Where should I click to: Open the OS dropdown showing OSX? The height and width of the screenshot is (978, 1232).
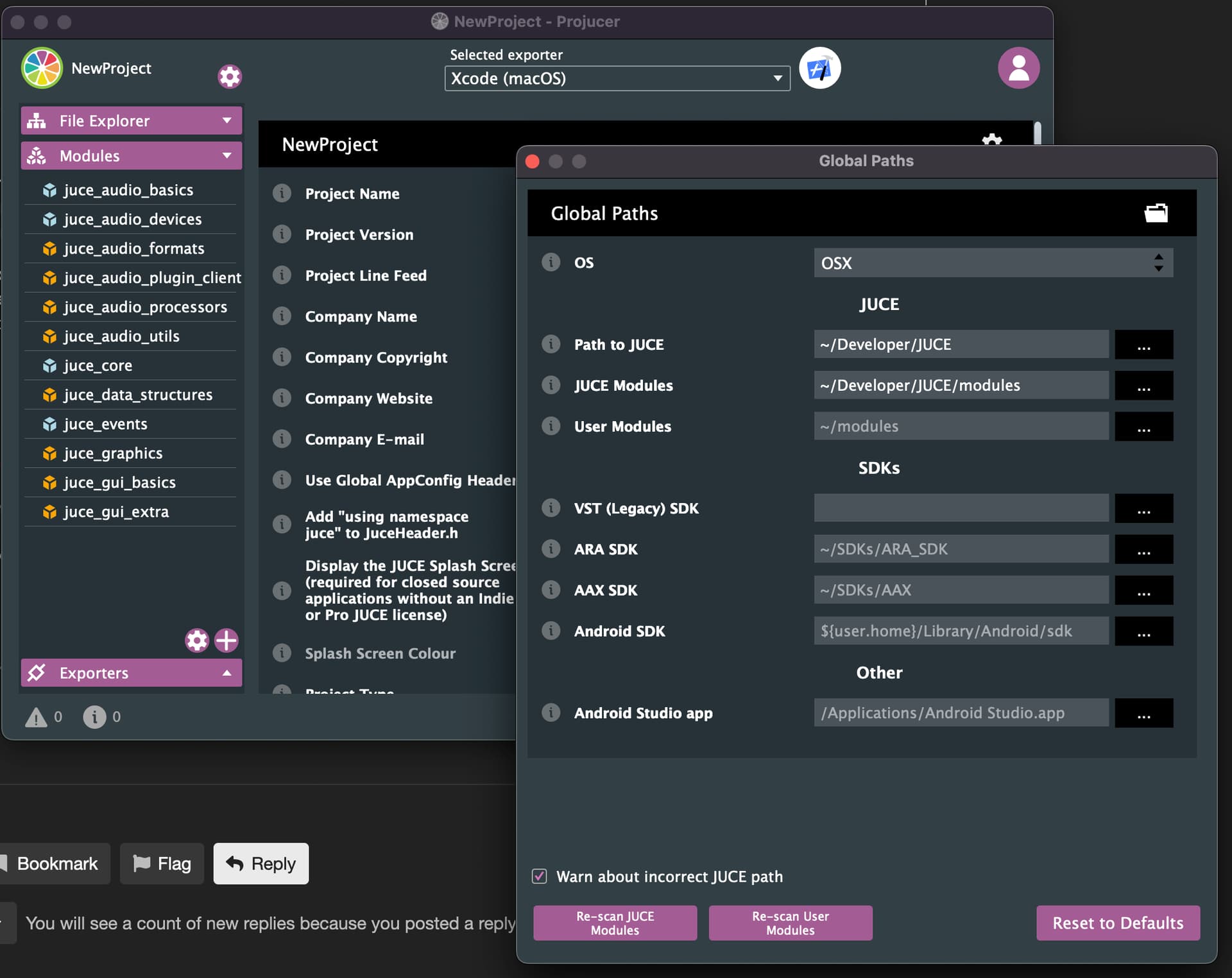tap(993, 263)
